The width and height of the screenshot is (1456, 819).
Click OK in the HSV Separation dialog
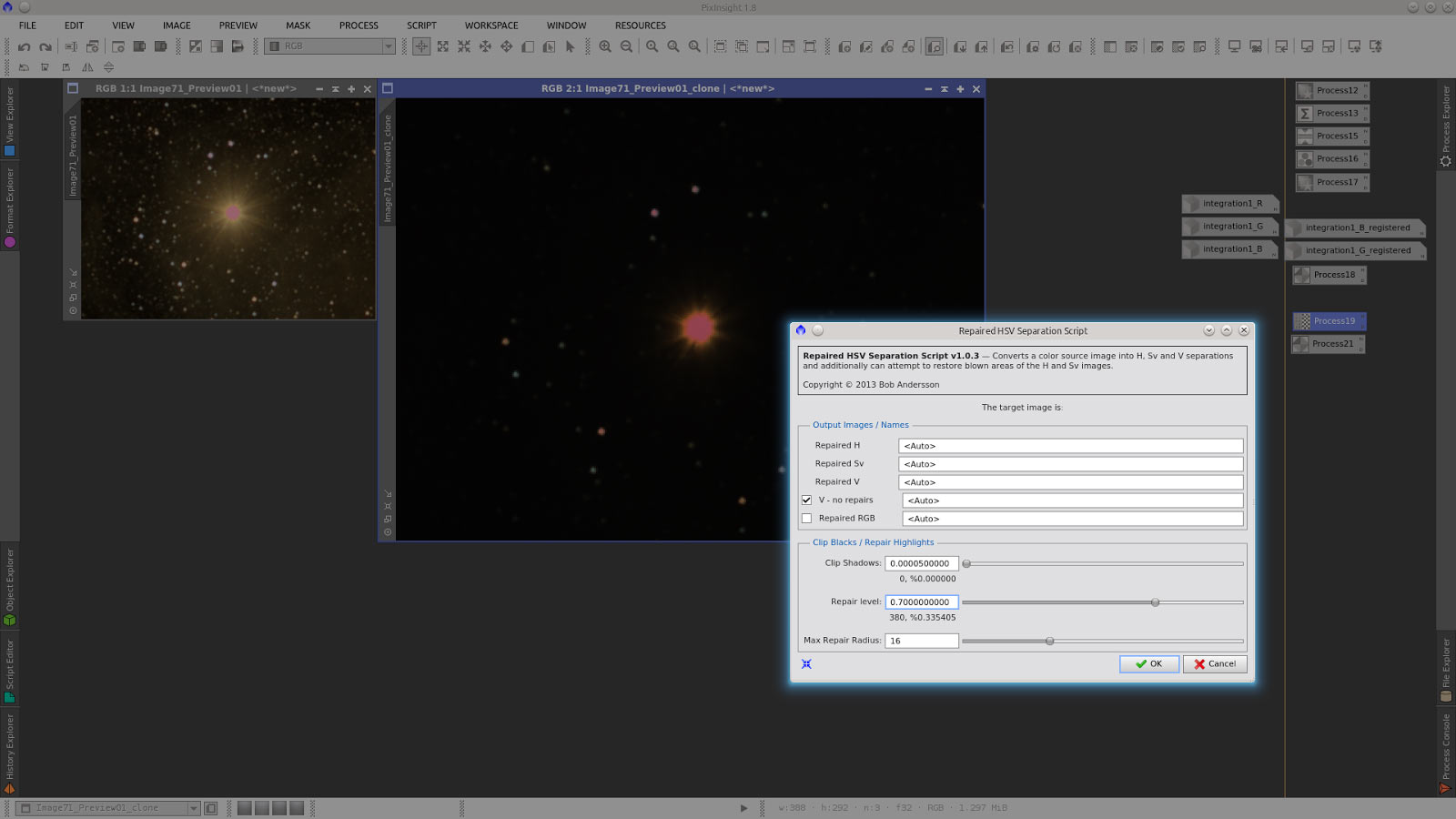tap(1148, 664)
